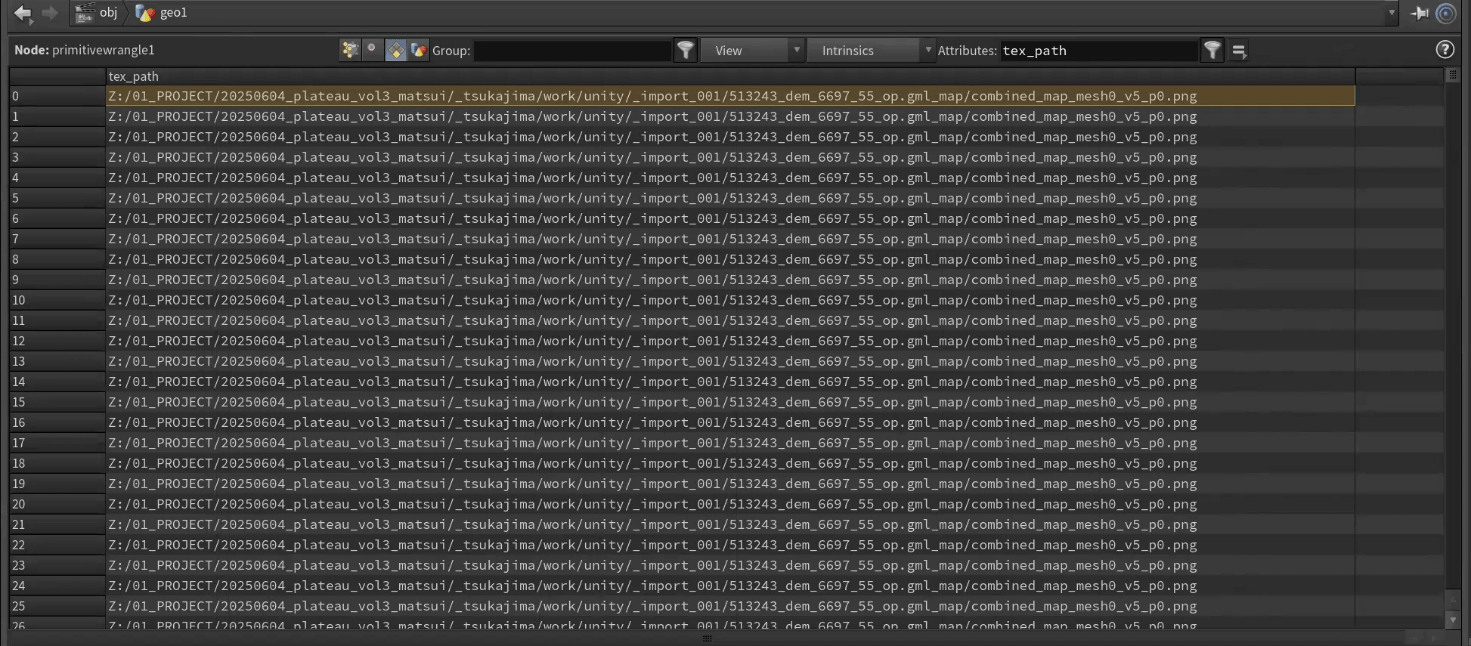
Task: Open the View dropdown
Action: pyautogui.click(x=752, y=50)
